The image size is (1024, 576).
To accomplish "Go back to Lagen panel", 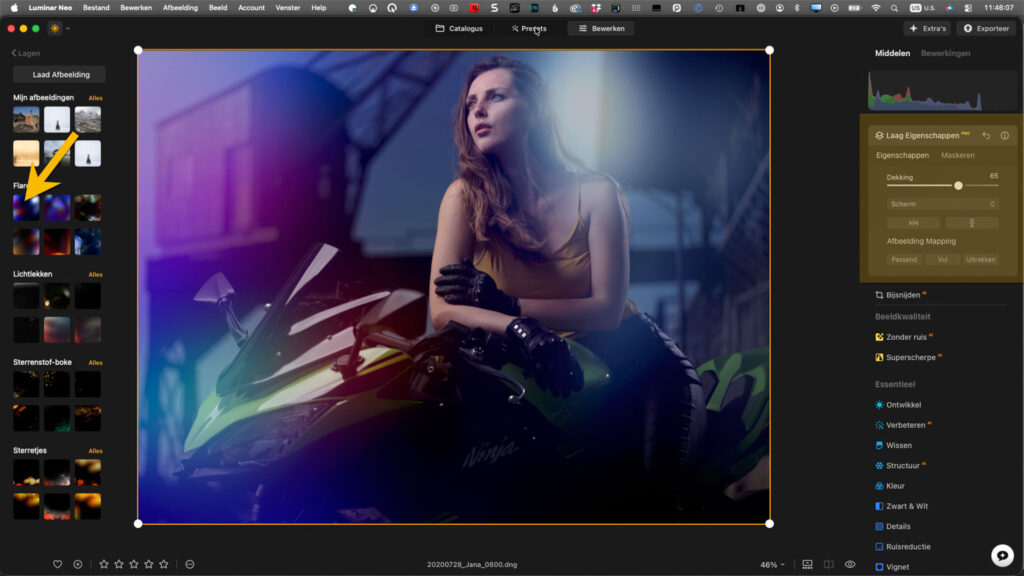I will pyautogui.click(x=26, y=54).
